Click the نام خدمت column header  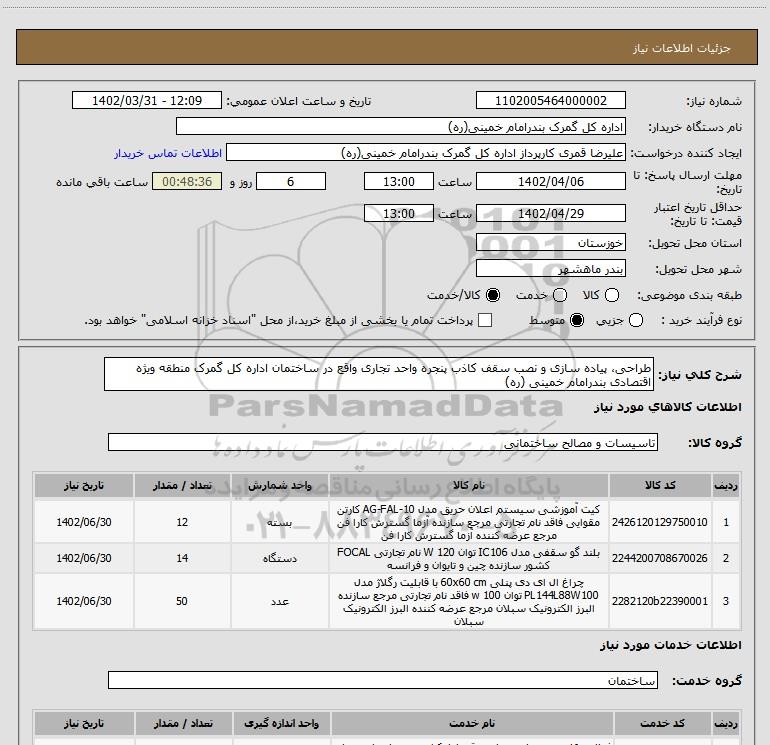472,723
